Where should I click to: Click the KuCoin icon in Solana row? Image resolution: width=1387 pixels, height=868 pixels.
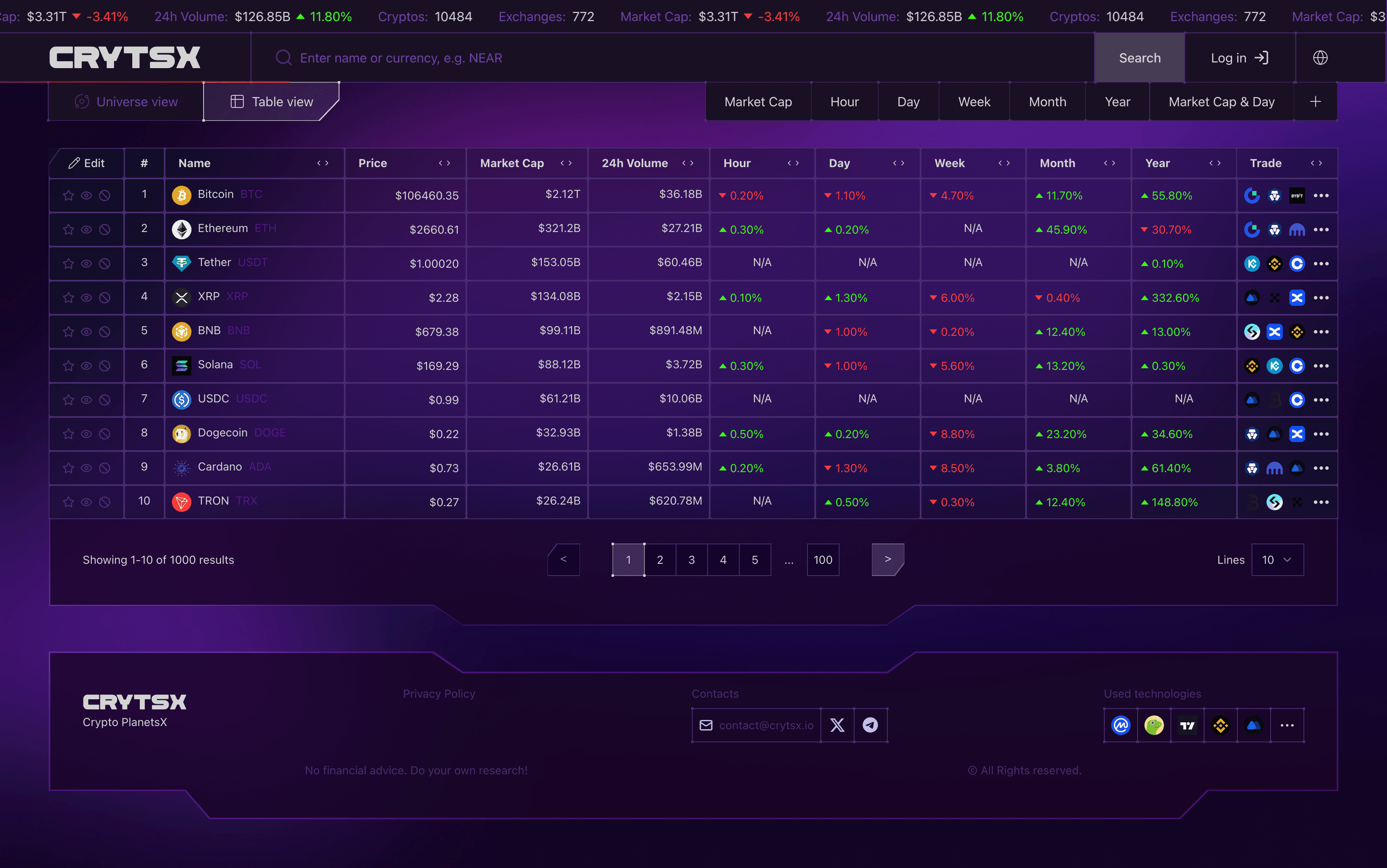1275,366
